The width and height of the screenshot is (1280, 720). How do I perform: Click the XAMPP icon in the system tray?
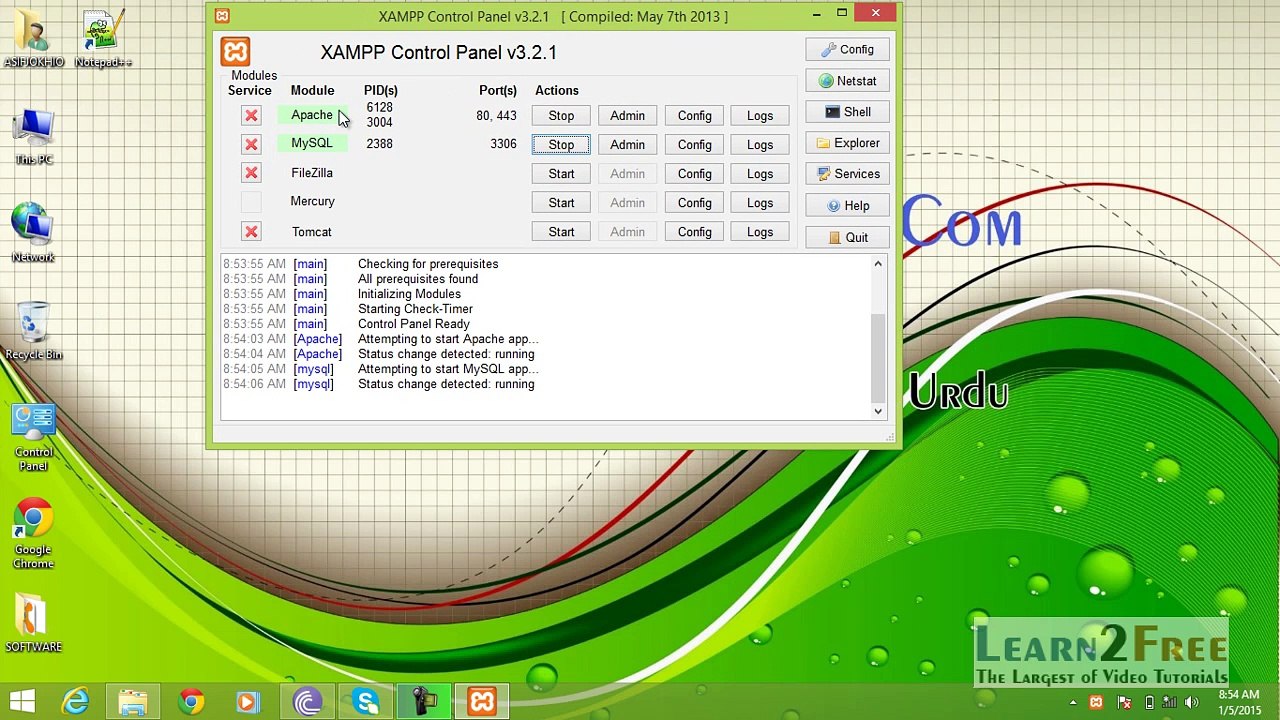1096,703
